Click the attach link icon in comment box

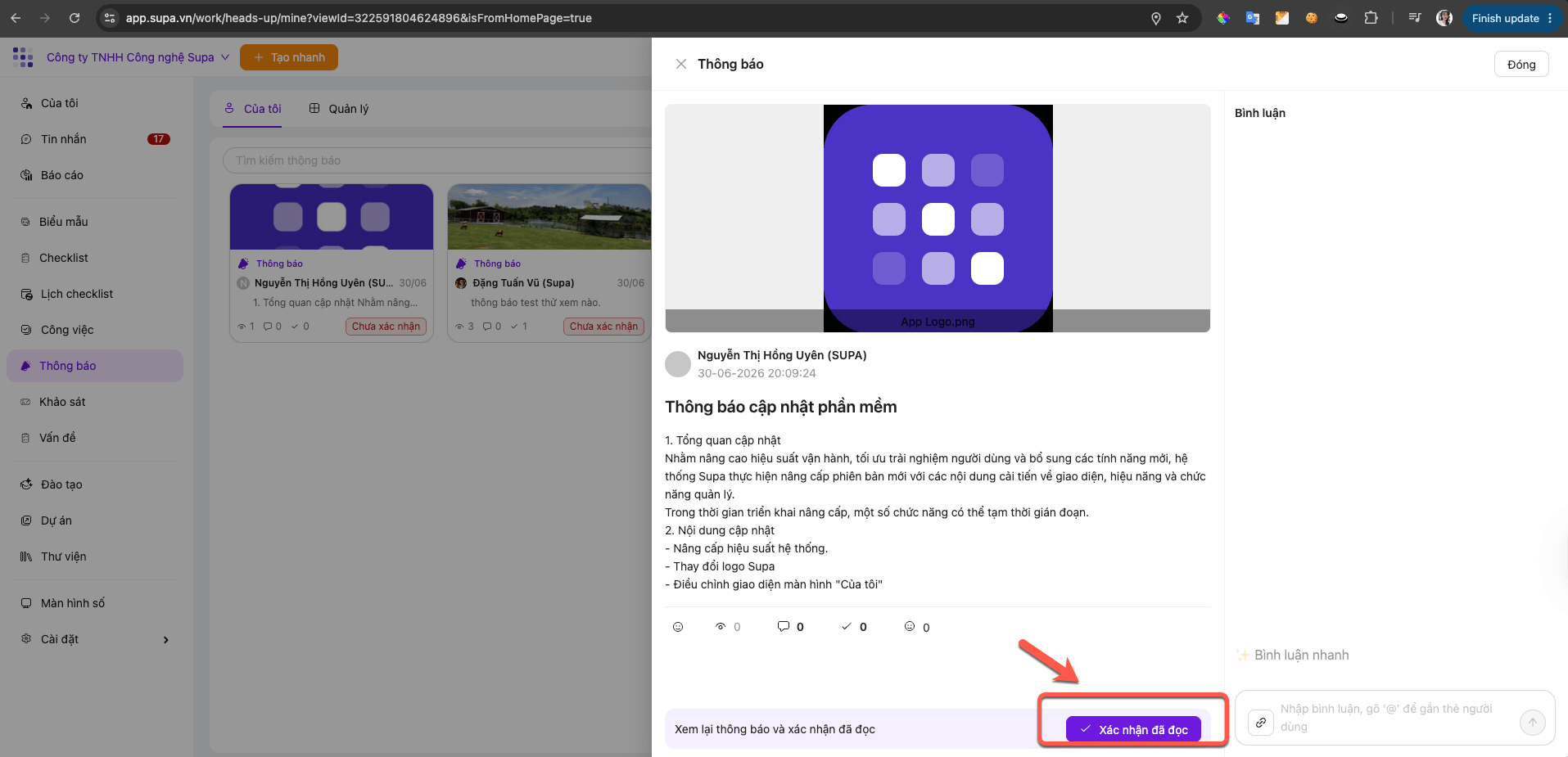point(1261,723)
